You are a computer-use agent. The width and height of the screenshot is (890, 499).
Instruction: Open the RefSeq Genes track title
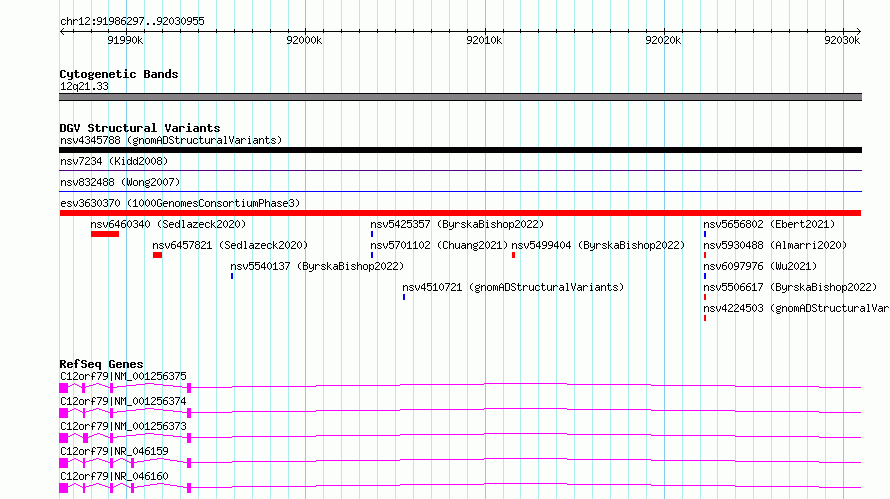101,364
